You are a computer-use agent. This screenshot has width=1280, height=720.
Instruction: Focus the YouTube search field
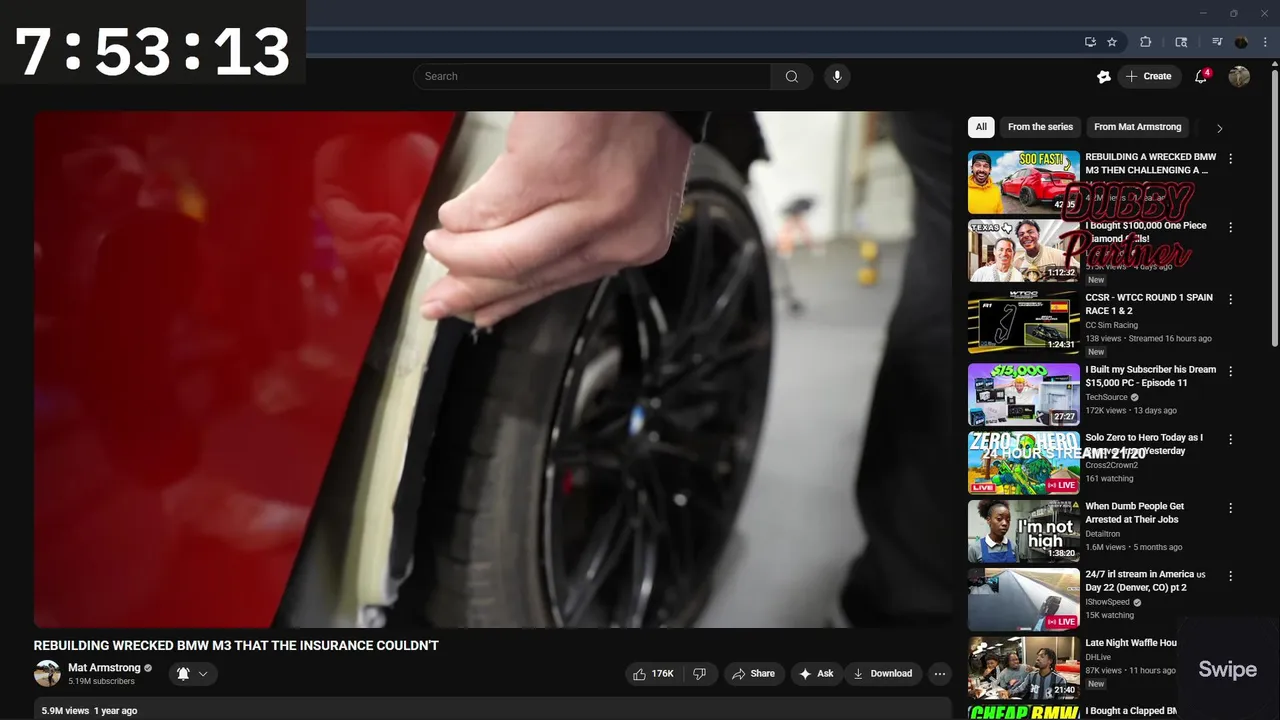coord(592,76)
